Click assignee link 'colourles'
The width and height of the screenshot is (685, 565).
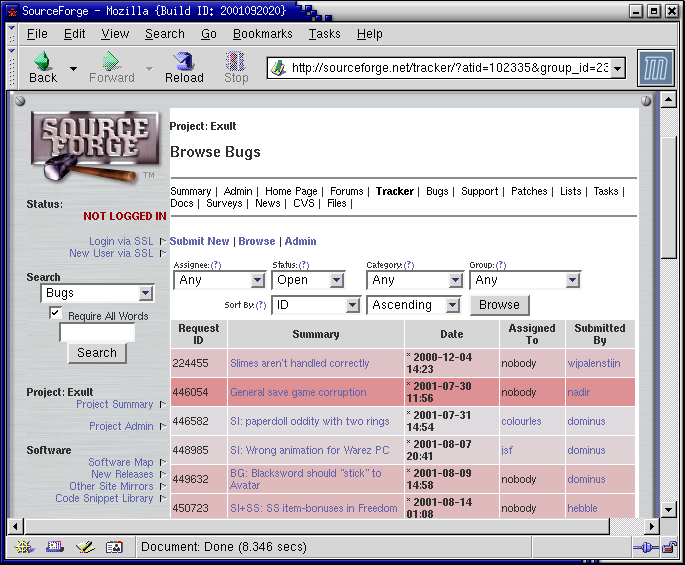point(521,421)
